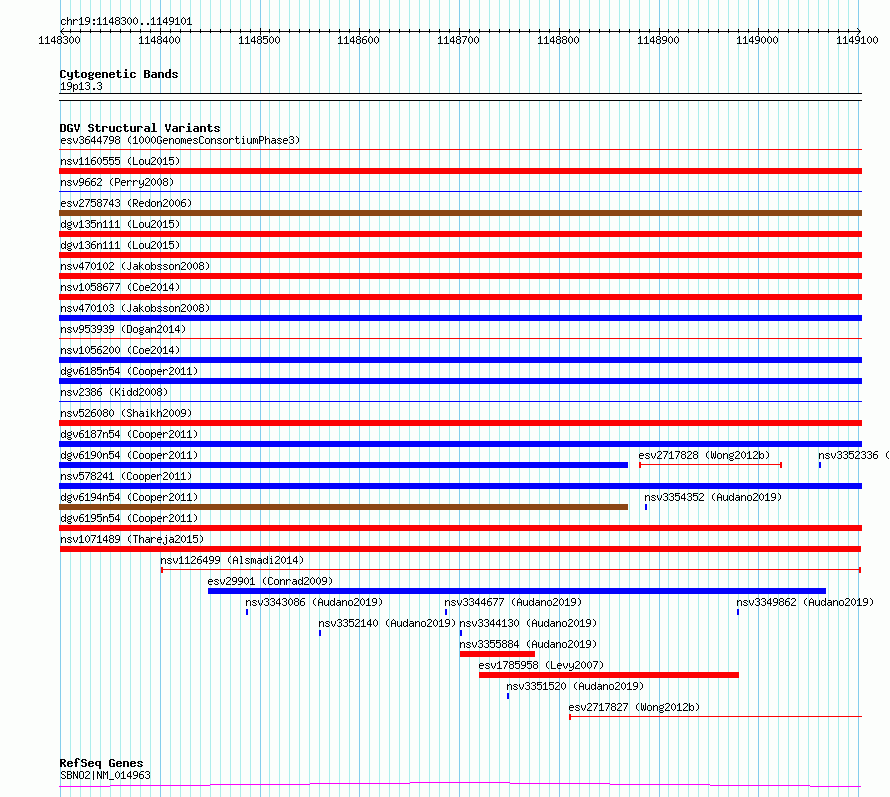Click the 1148500 ruler position label
This screenshot has width=890, height=797.
(259, 40)
